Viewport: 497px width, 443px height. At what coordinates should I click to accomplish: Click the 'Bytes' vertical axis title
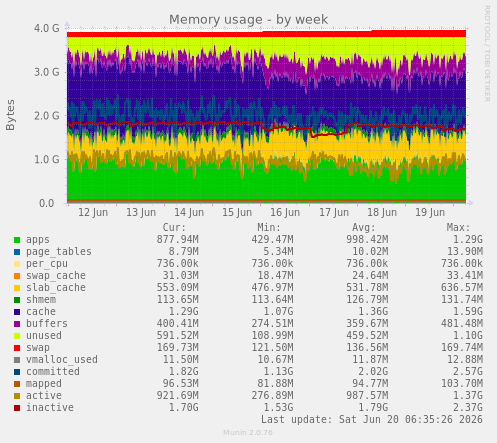10,115
